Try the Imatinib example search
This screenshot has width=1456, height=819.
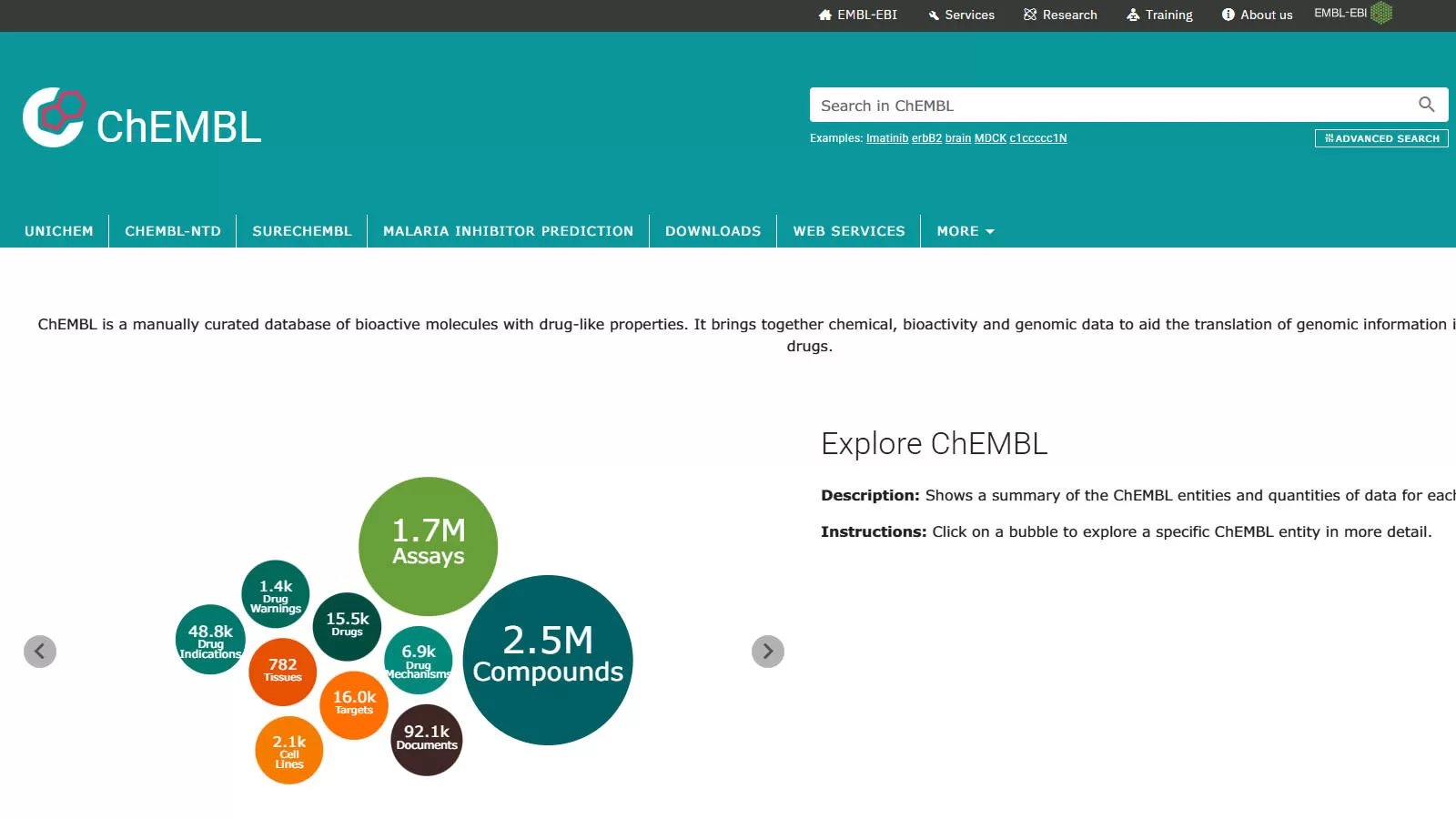[x=887, y=138]
